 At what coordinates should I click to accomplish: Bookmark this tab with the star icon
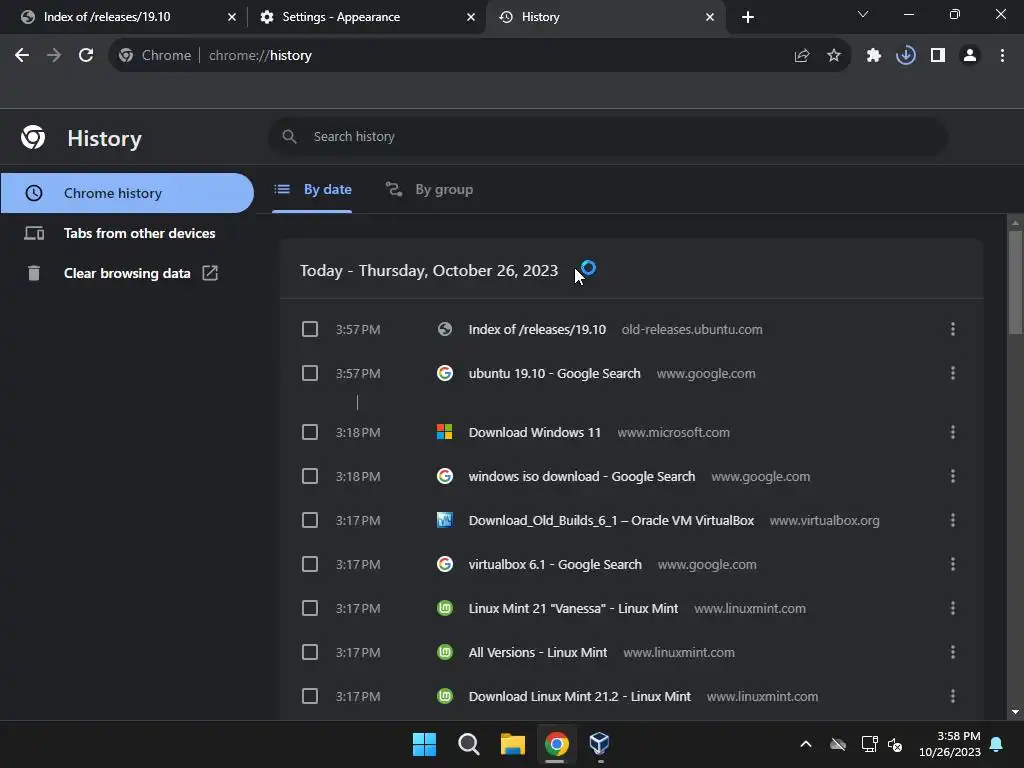pos(834,56)
